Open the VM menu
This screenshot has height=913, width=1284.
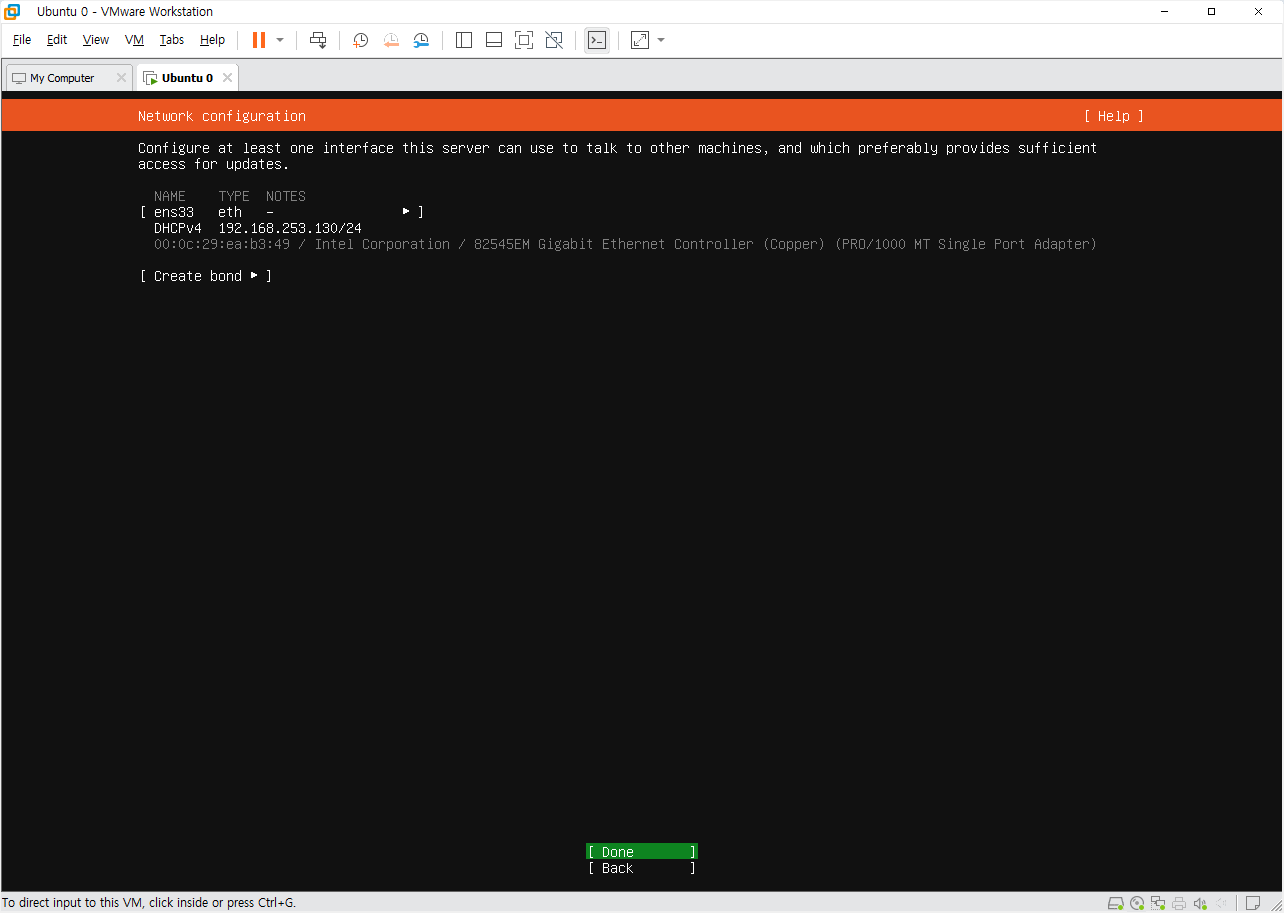pos(135,40)
